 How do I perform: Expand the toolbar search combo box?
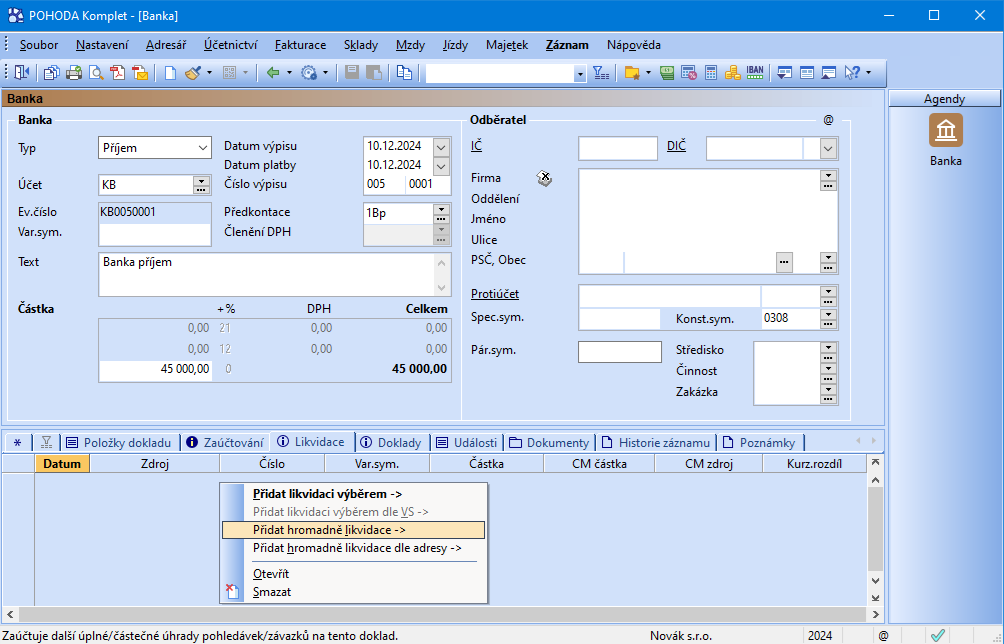580,74
